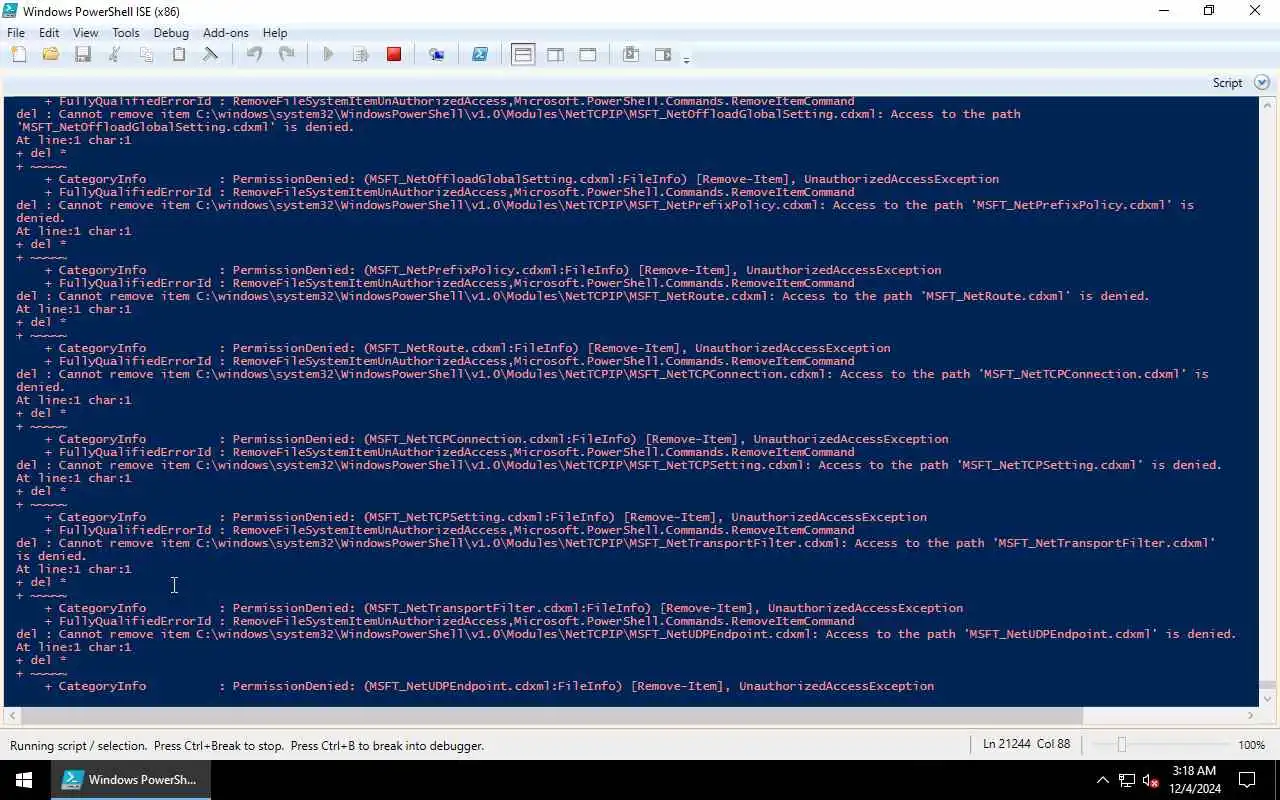Open the Help menu
The image size is (1280, 800).
tap(275, 33)
